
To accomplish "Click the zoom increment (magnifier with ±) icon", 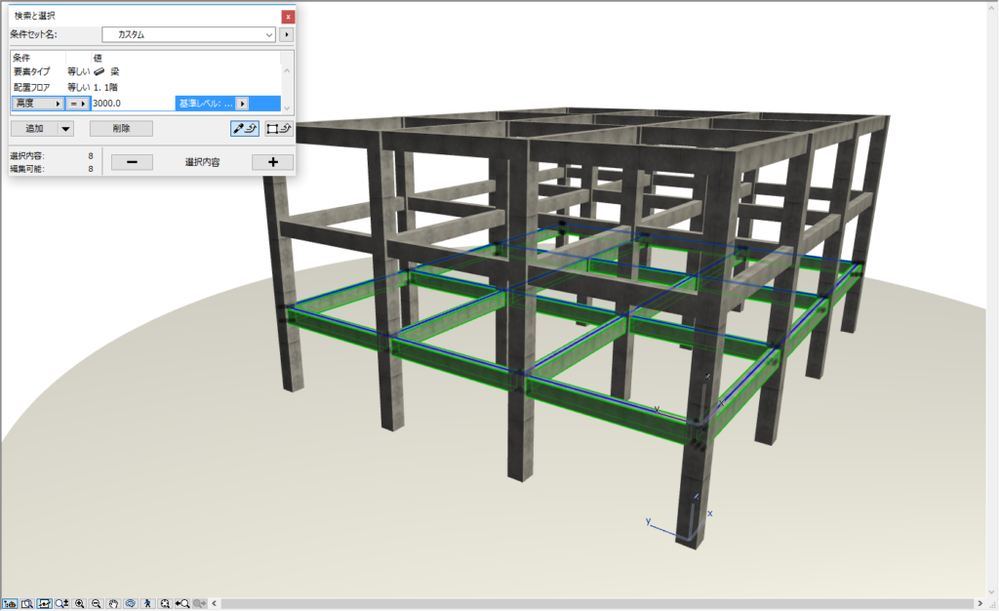I will 62,603.
